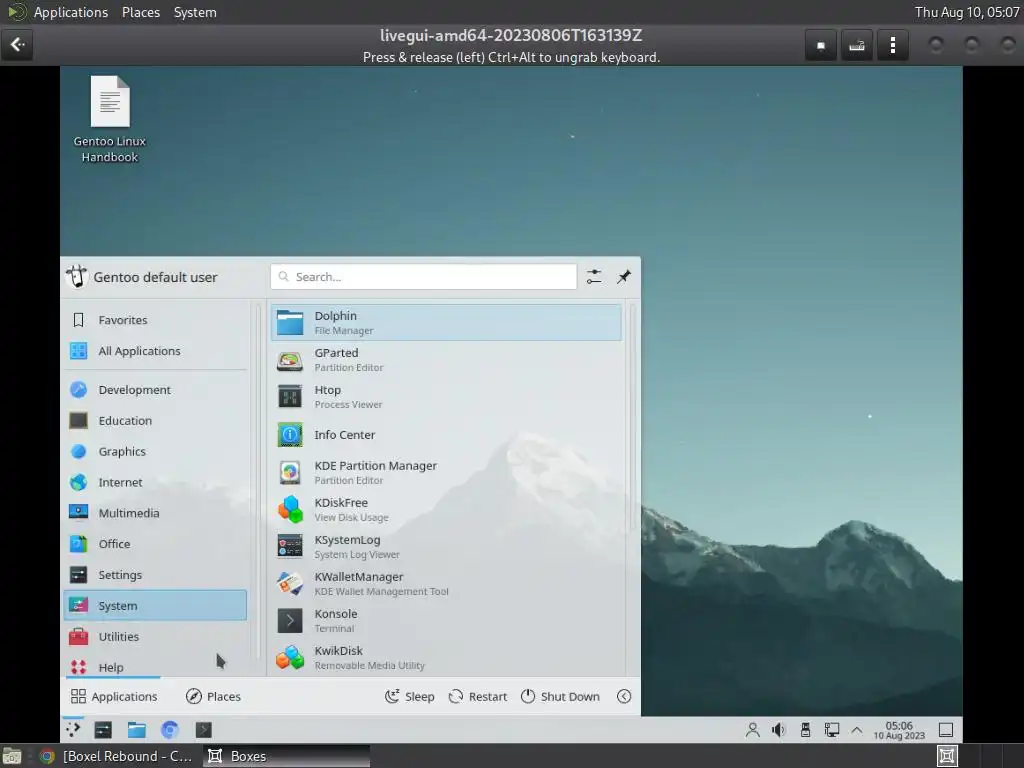Select the Development category
The image size is (1024, 768).
pyautogui.click(x=155, y=390)
